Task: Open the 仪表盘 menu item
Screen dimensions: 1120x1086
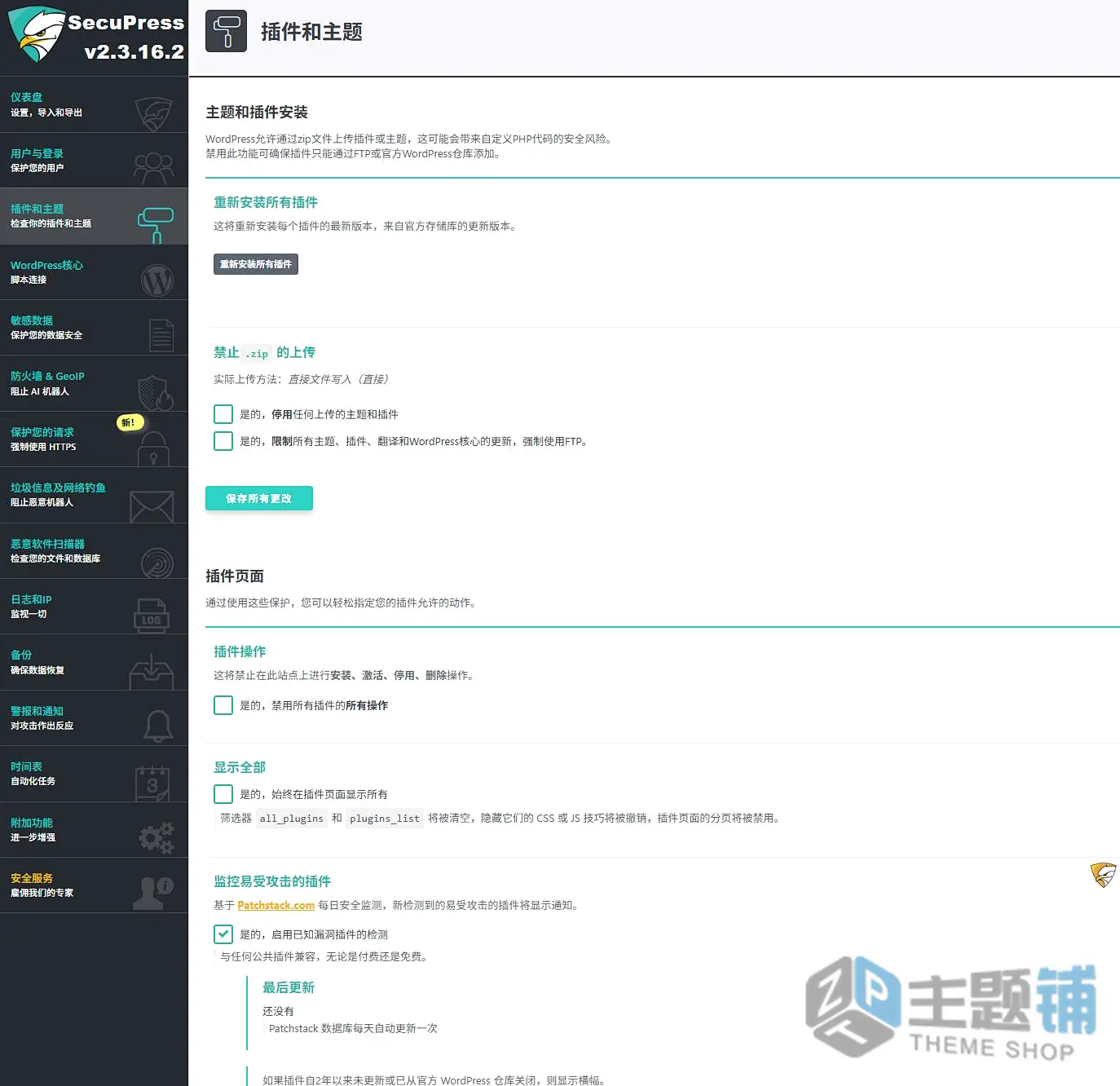Action: (x=94, y=105)
